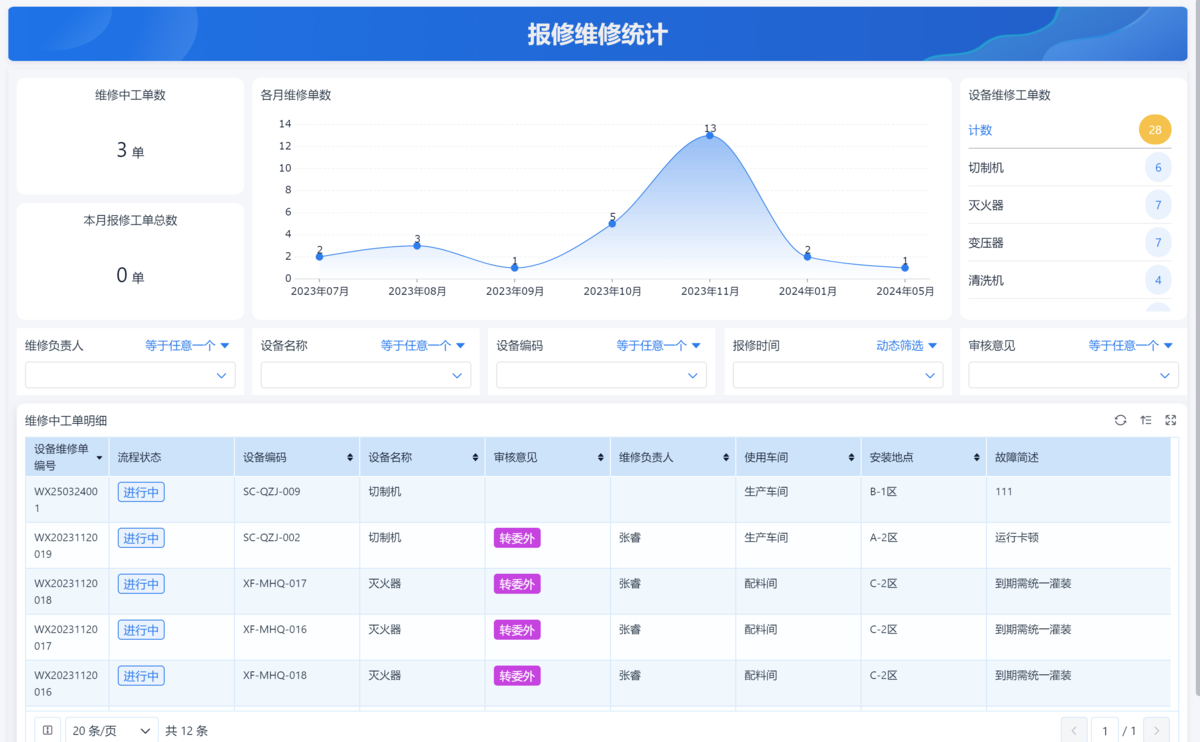1200x742 pixels.
Task: Click 转委外 tag for WX20231120019
Action: pos(517,538)
